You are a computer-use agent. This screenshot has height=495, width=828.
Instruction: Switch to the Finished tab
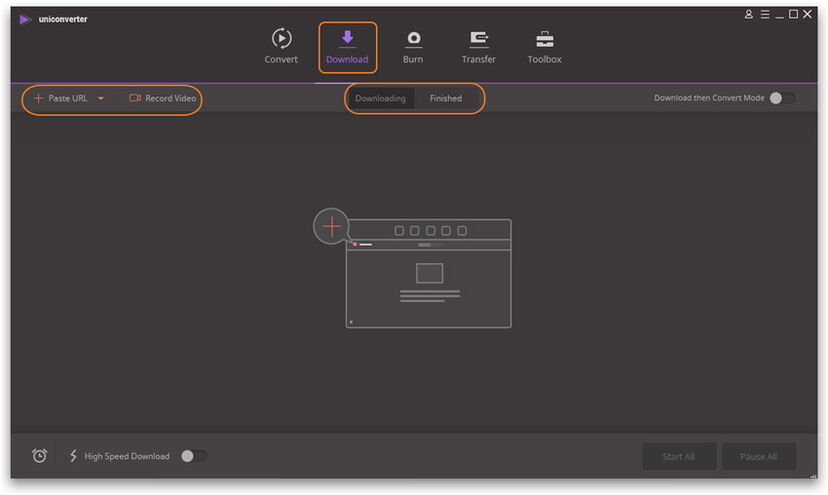[x=446, y=98]
